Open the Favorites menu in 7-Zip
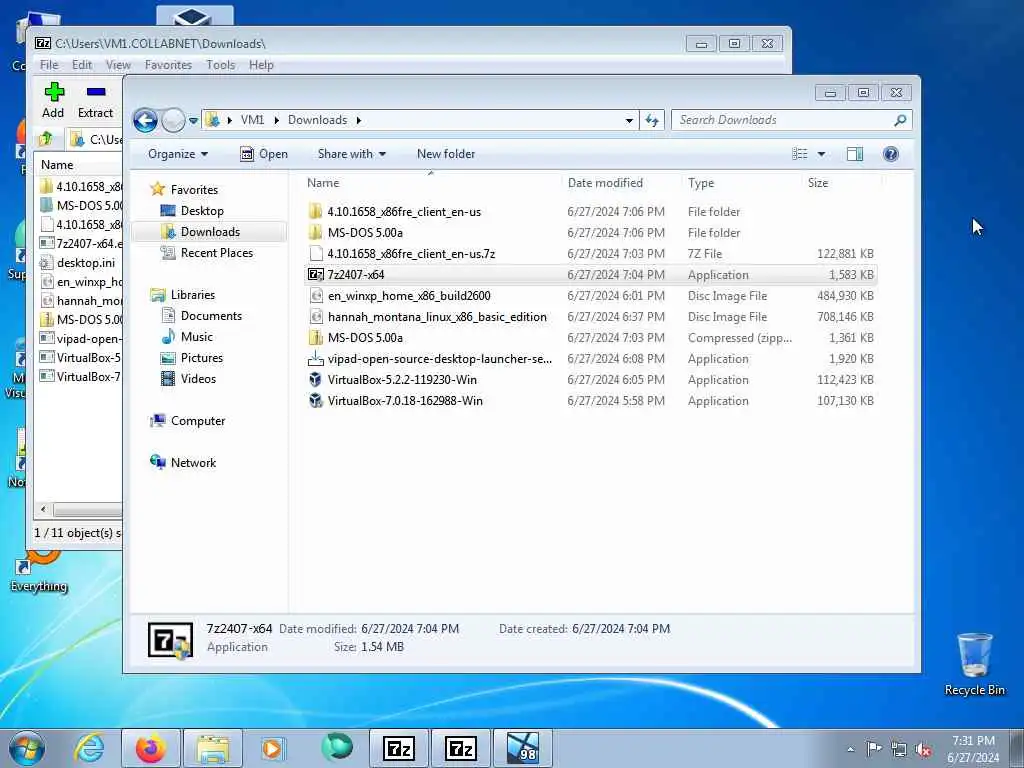1024x768 pixels. click(168, 65)
